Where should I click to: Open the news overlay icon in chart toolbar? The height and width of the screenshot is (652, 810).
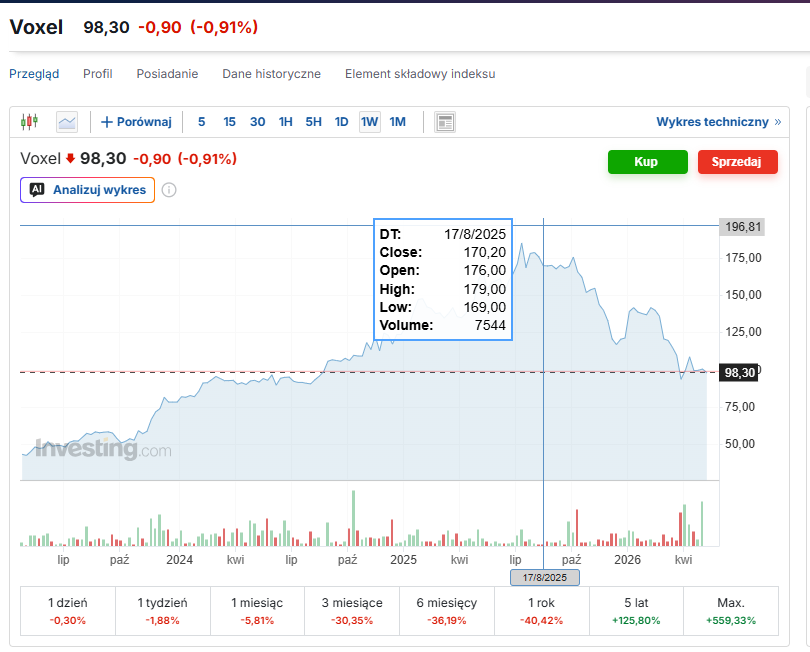(445, 122)
